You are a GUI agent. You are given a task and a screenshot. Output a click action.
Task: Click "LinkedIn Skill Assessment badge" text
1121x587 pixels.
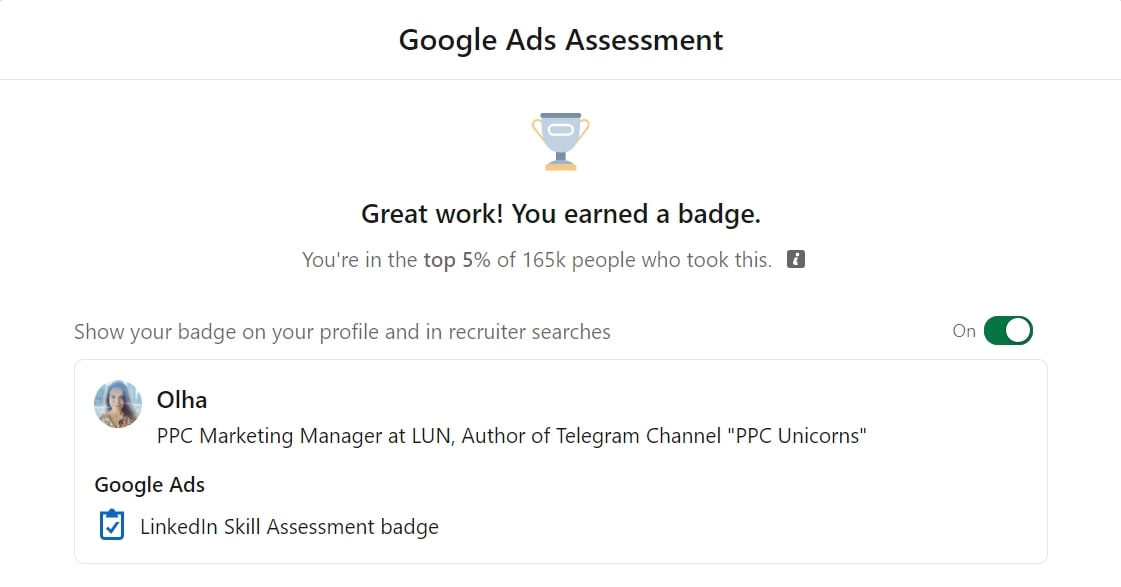coord(289,526)
